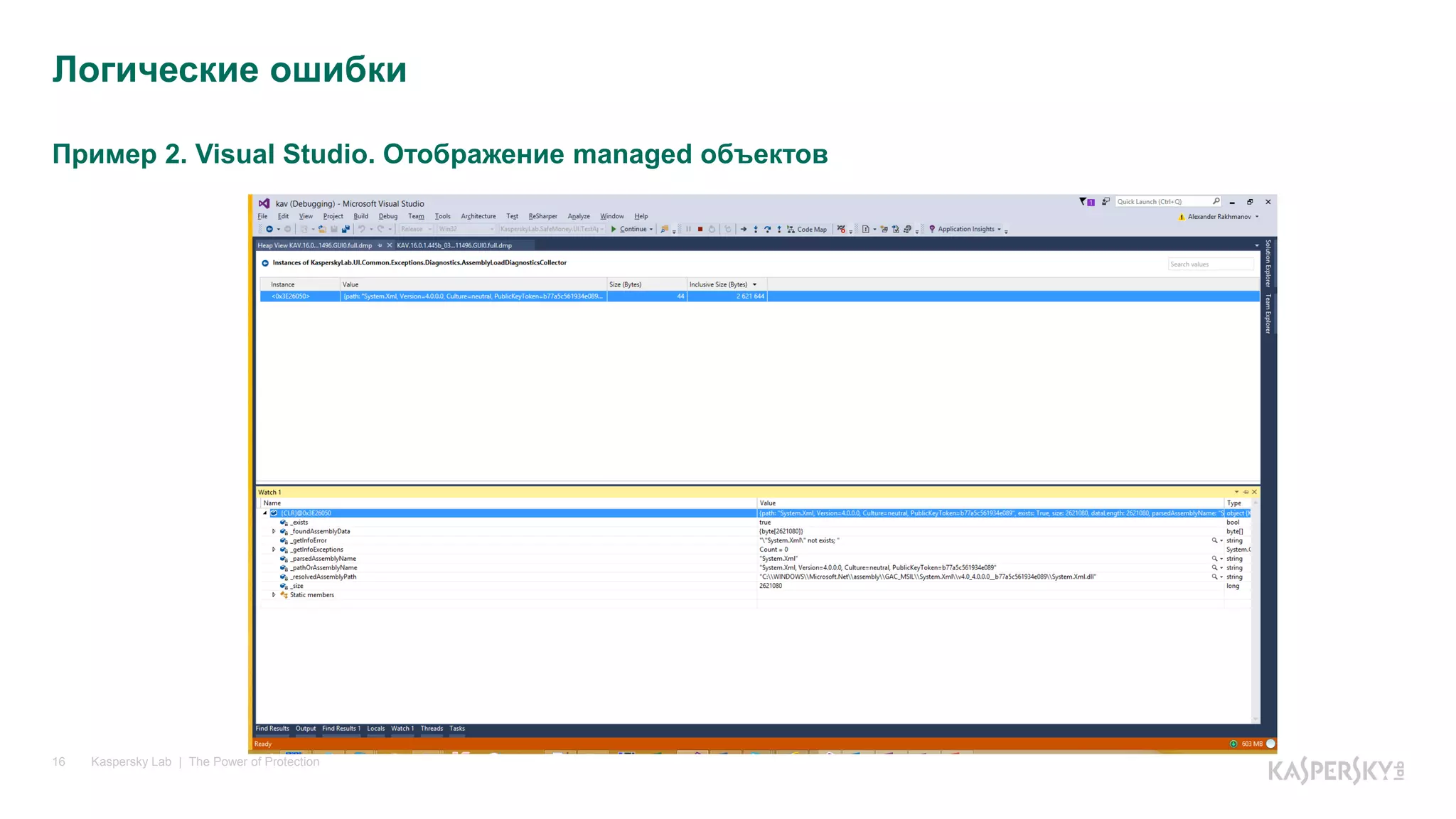1456x819 pixels.
Task: Select the _parsedAssemblyName watch row
Action: [755, 559]
